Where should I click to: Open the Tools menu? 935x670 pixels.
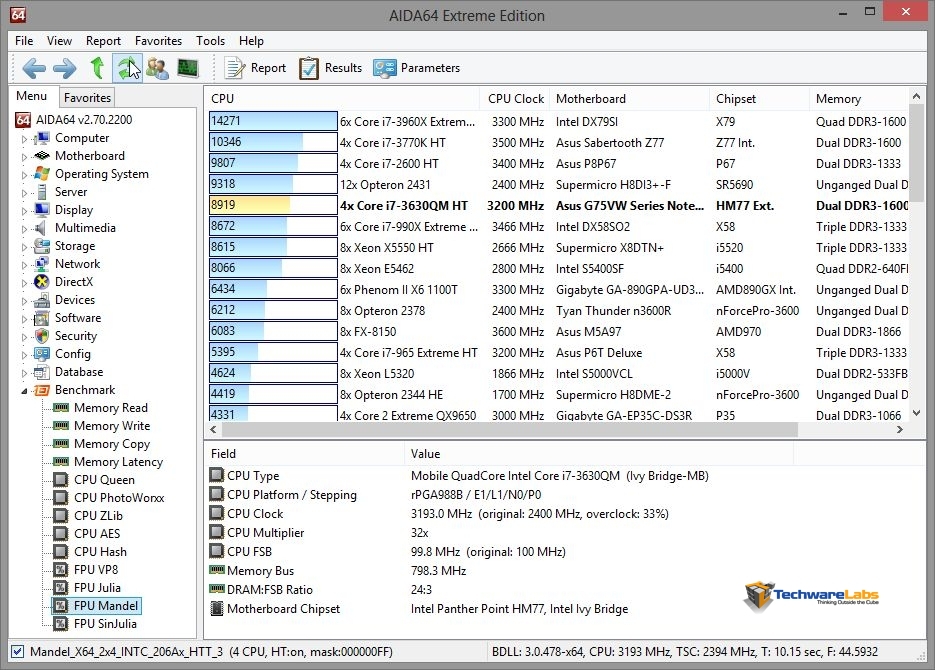[x=210, y=41]
